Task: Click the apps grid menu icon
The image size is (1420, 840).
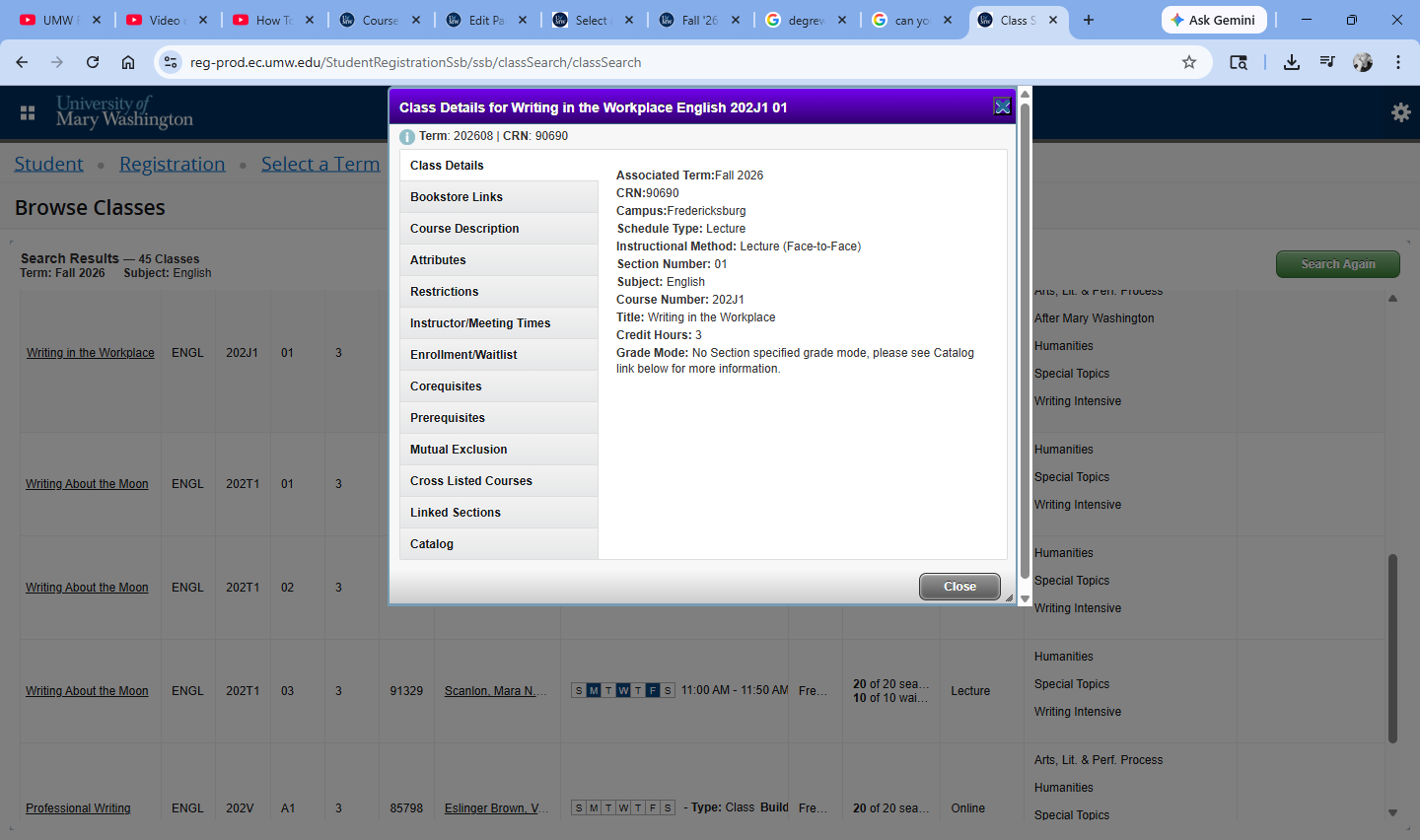Action: pyautogui.click(x=28, y=112)
